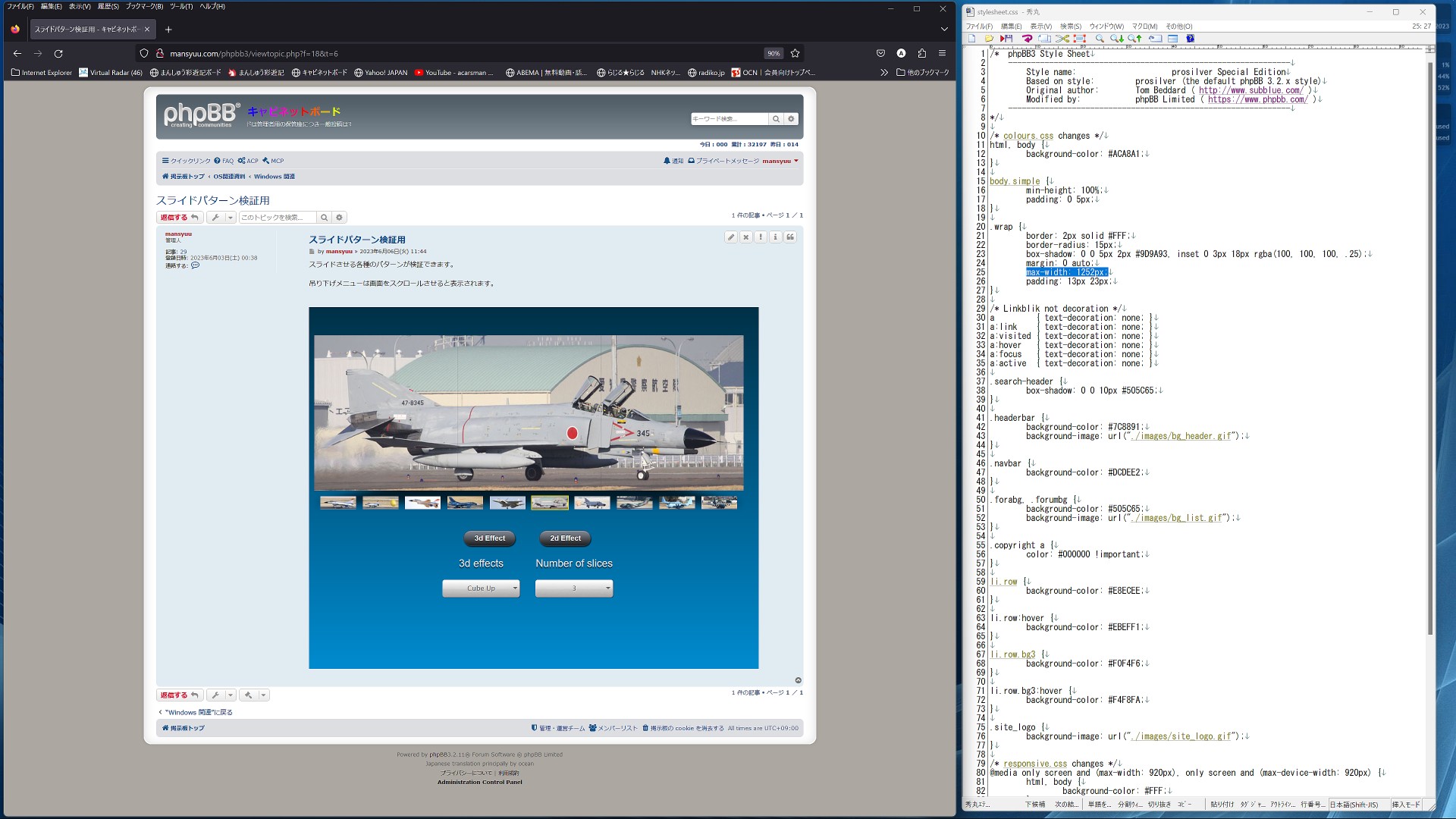Click the open folder icon in editor toolbar
Screen dimensions: 1456x819
pyautogui.click(x=989, y=39)
